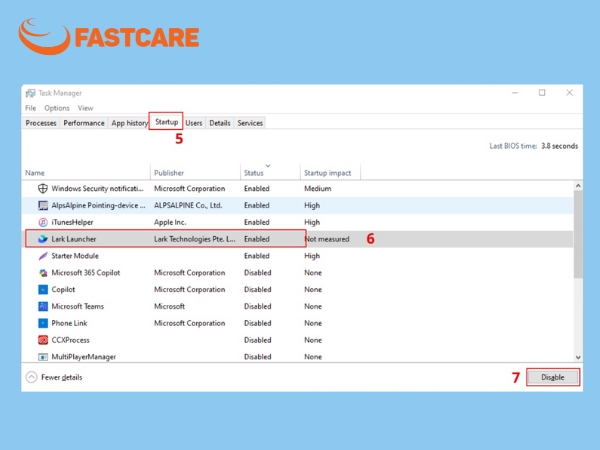Select the AlpsAlpine Pointing-device row name

[x=98, y=205]
